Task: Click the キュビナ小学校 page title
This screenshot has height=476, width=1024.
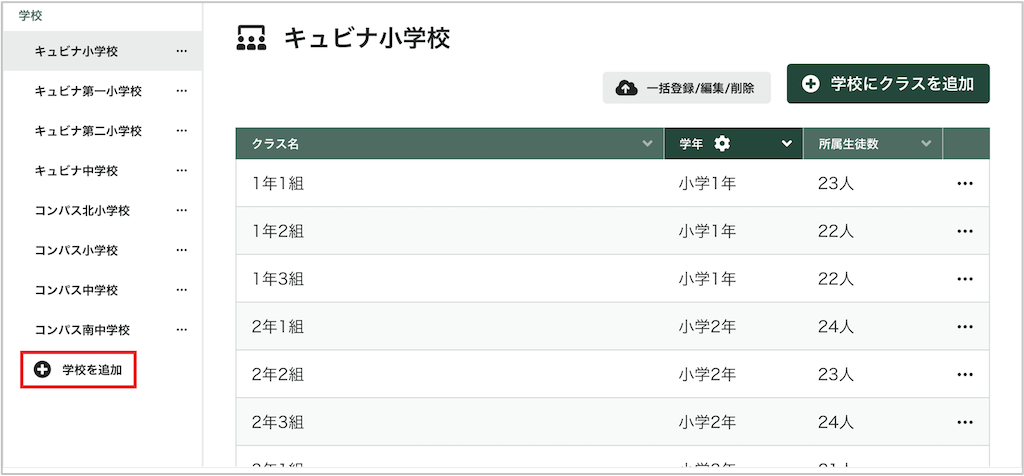Action: tap(367, 39)
